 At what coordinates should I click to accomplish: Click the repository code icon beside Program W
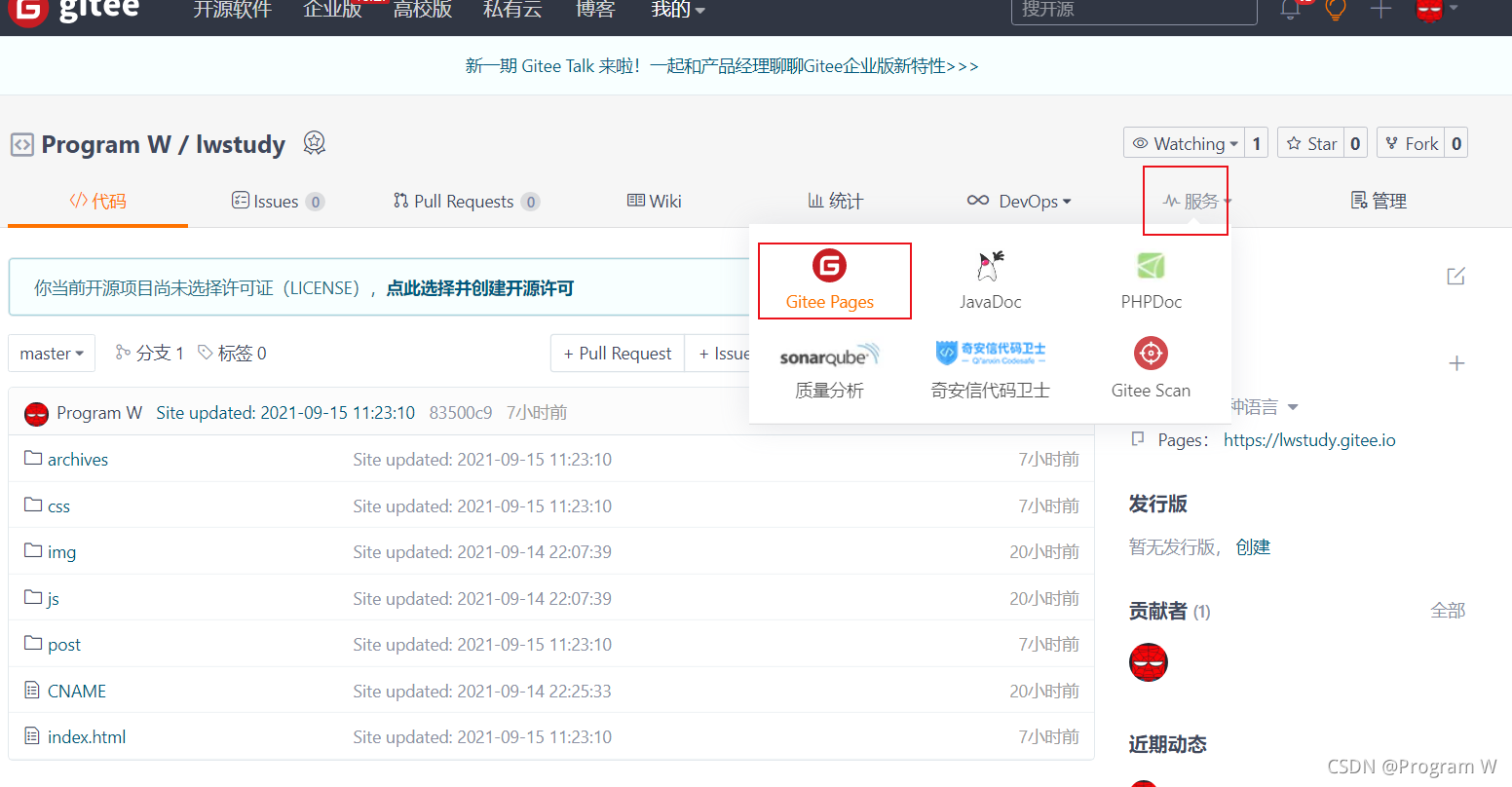(21, 145)
